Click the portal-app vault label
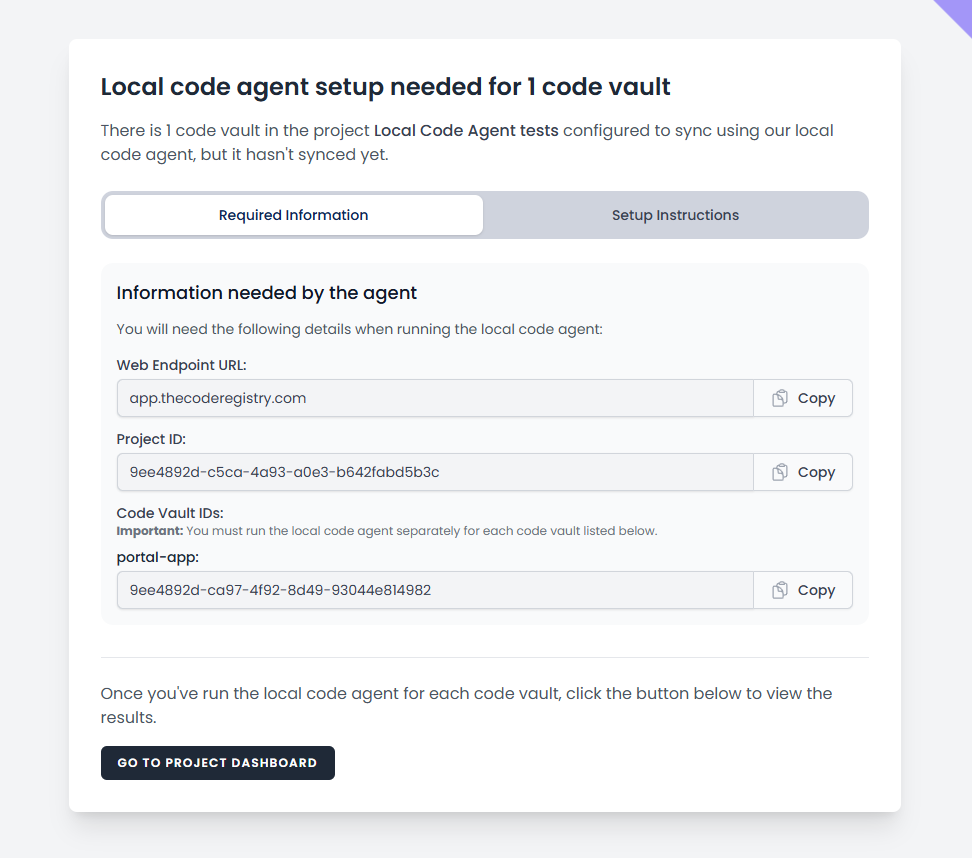The height and width of the screenshot is (858, 972). click(157, 557)
